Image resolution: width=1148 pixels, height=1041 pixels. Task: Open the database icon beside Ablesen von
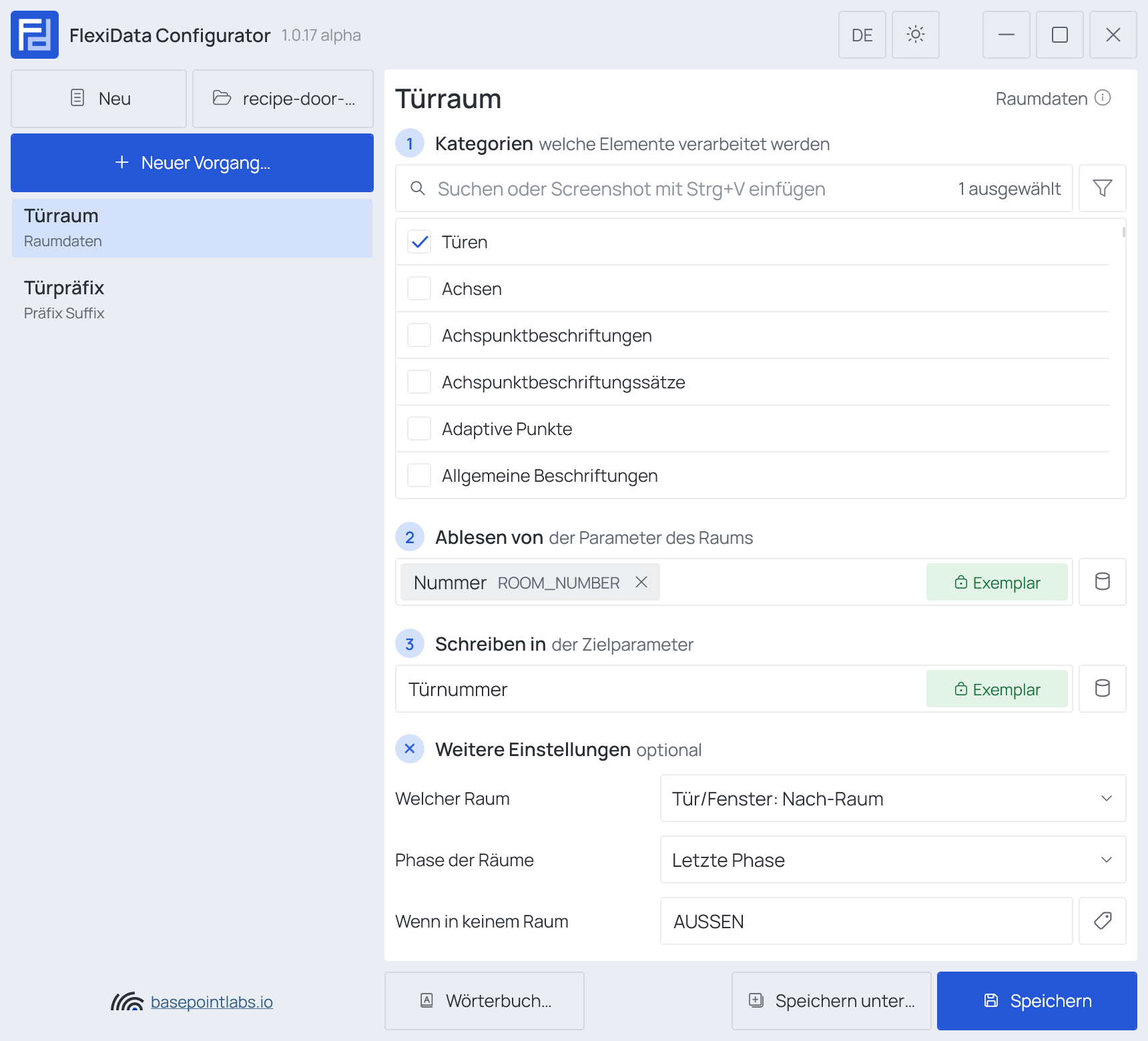click(x=1103, y=582)
